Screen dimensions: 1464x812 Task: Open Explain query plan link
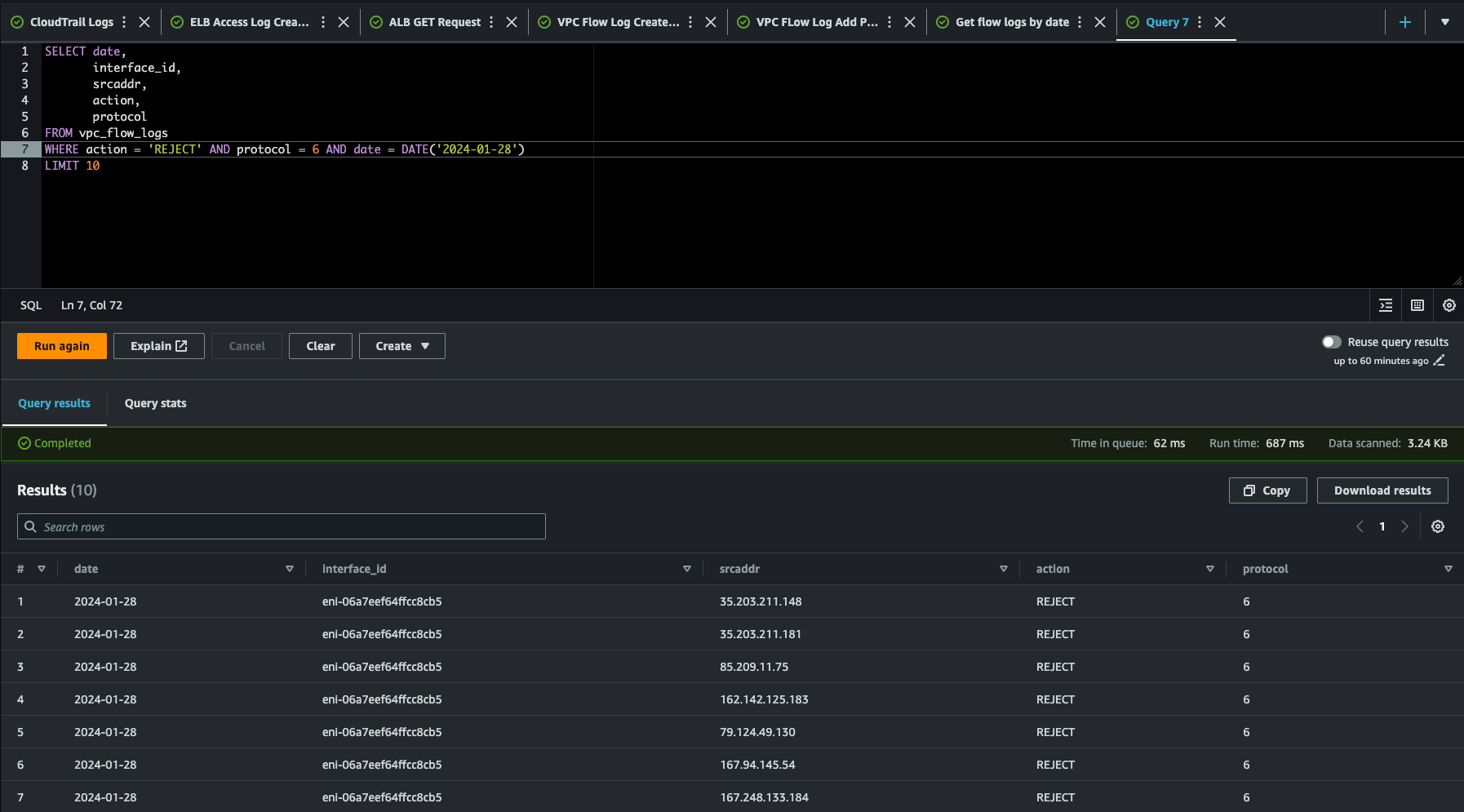pyautogui.click(x=159, y=346)
